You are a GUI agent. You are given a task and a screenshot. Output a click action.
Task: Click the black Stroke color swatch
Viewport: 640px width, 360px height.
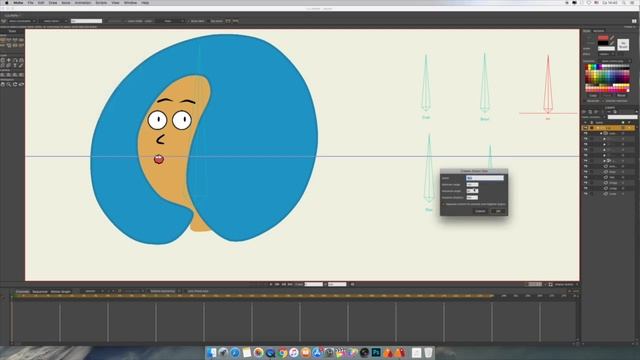603,43
